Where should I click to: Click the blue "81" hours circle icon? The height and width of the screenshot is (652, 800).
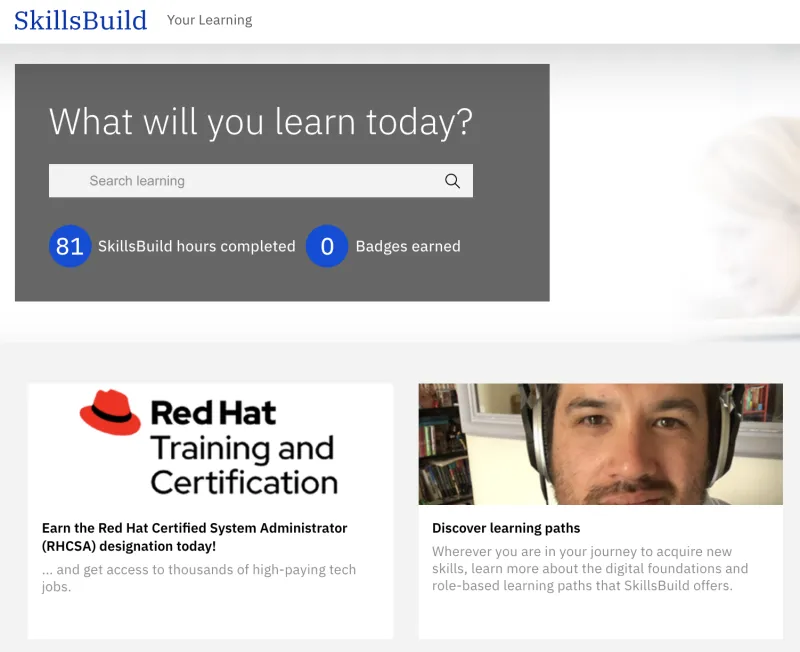click(70, 246)
